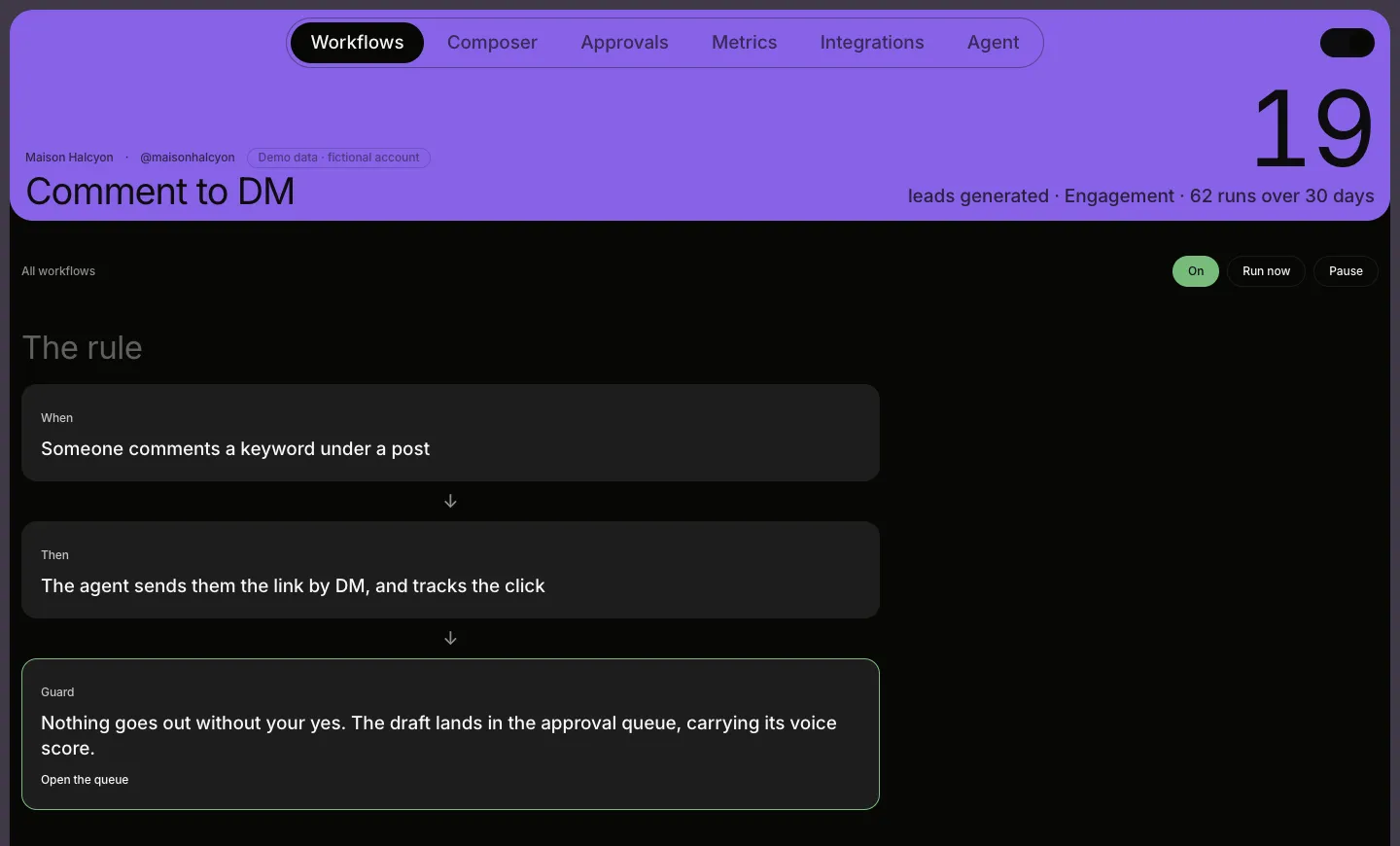This screenshot has height=846, width=1400.
Task: Click the Maison Halcyon account name
Action: pyautogui.click(x=69, y=158)
